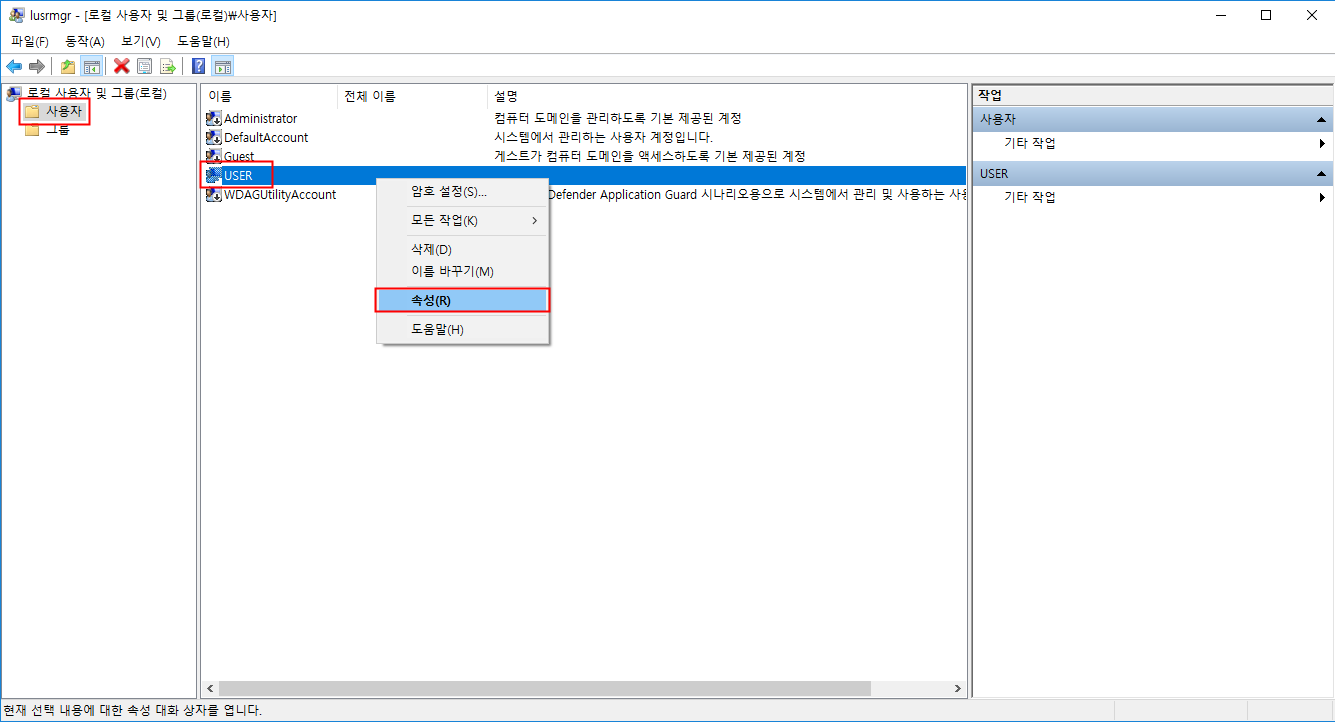Click the back navigation arrow icon
This screenshot has width=1335, height=722.
[x=14, y=66]
